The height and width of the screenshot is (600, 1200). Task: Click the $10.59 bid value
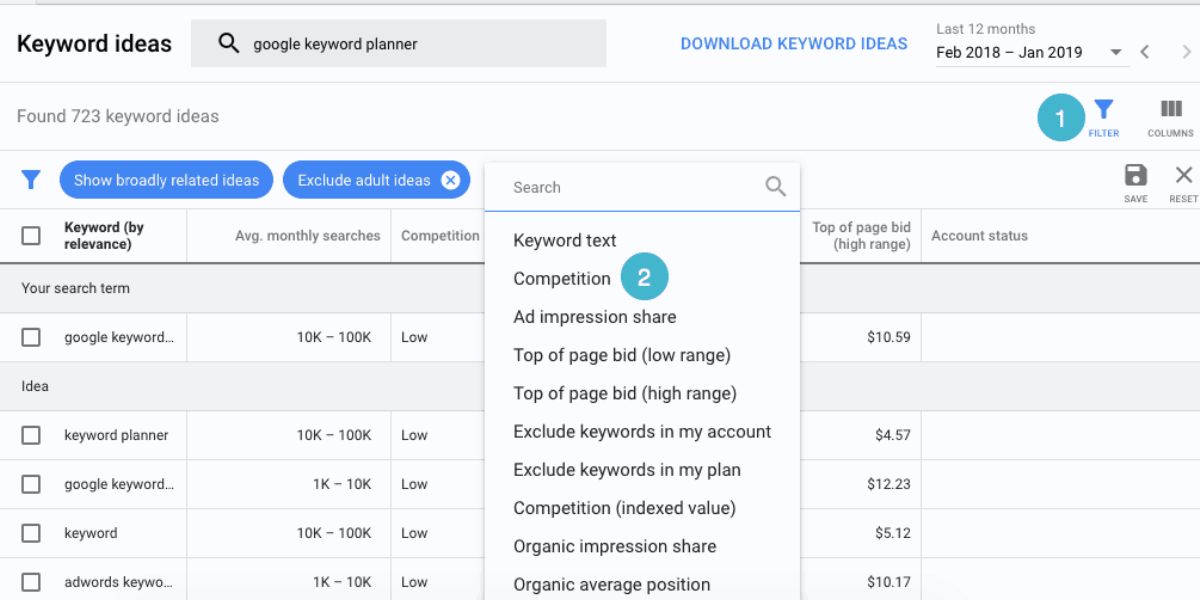coord(889,337)
